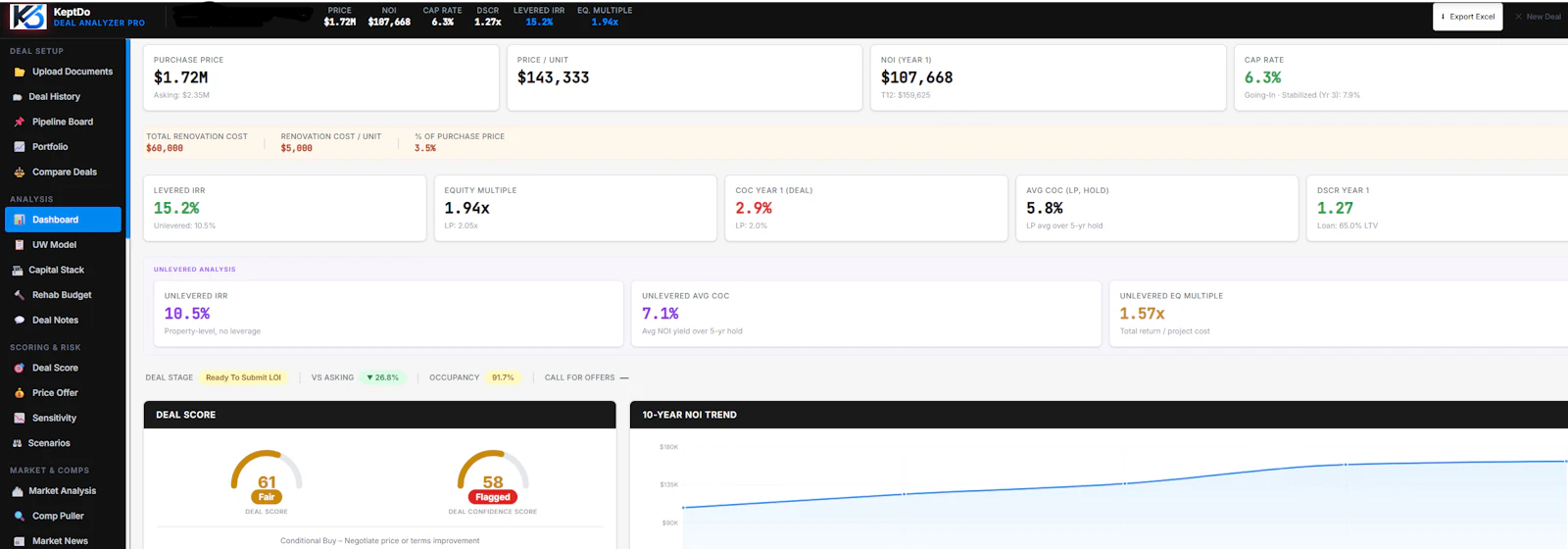This screenshot has height=549, width=1568.
Task: Click the Ready To Submit LOI badge
Action: [x=243, y=377]
